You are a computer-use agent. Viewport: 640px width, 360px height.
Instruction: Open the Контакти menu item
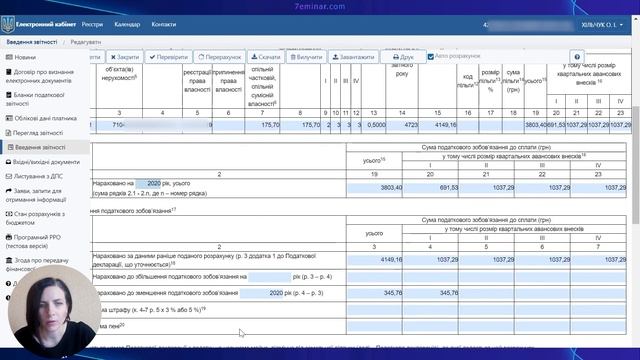[164, 24]
